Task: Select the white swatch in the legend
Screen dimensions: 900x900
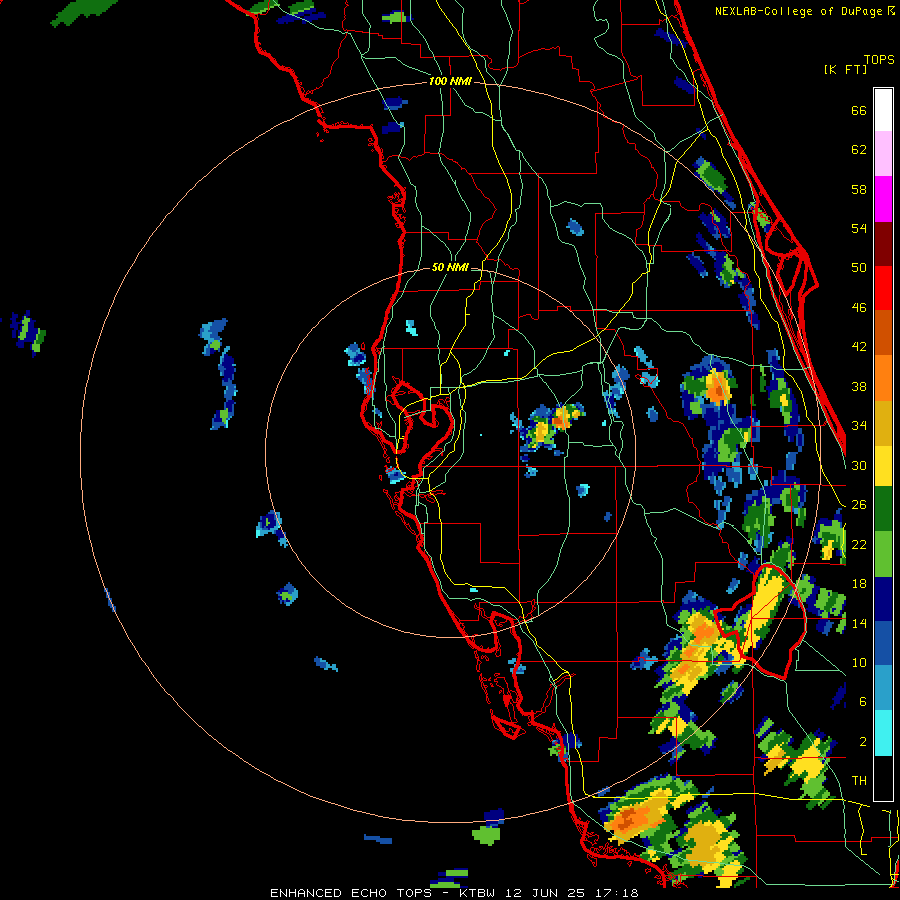Action: 883,110
